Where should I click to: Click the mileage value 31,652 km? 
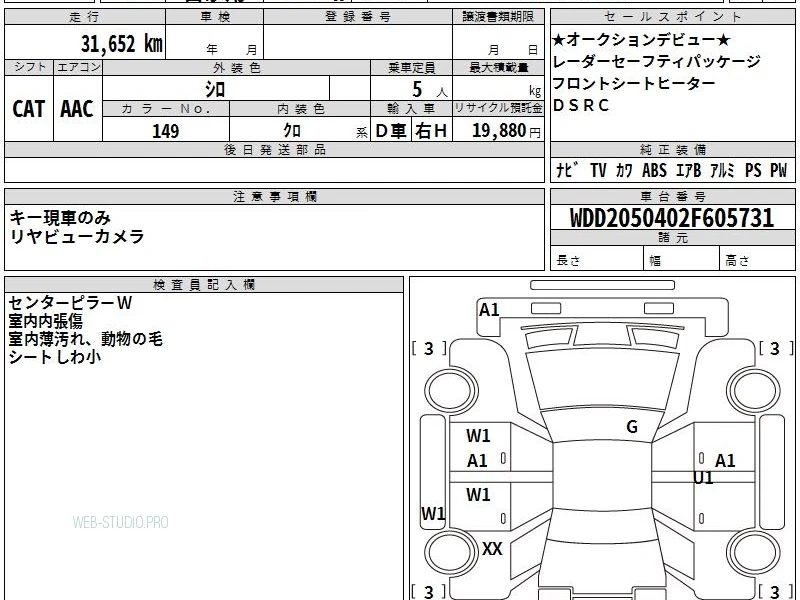pos(121,43)
